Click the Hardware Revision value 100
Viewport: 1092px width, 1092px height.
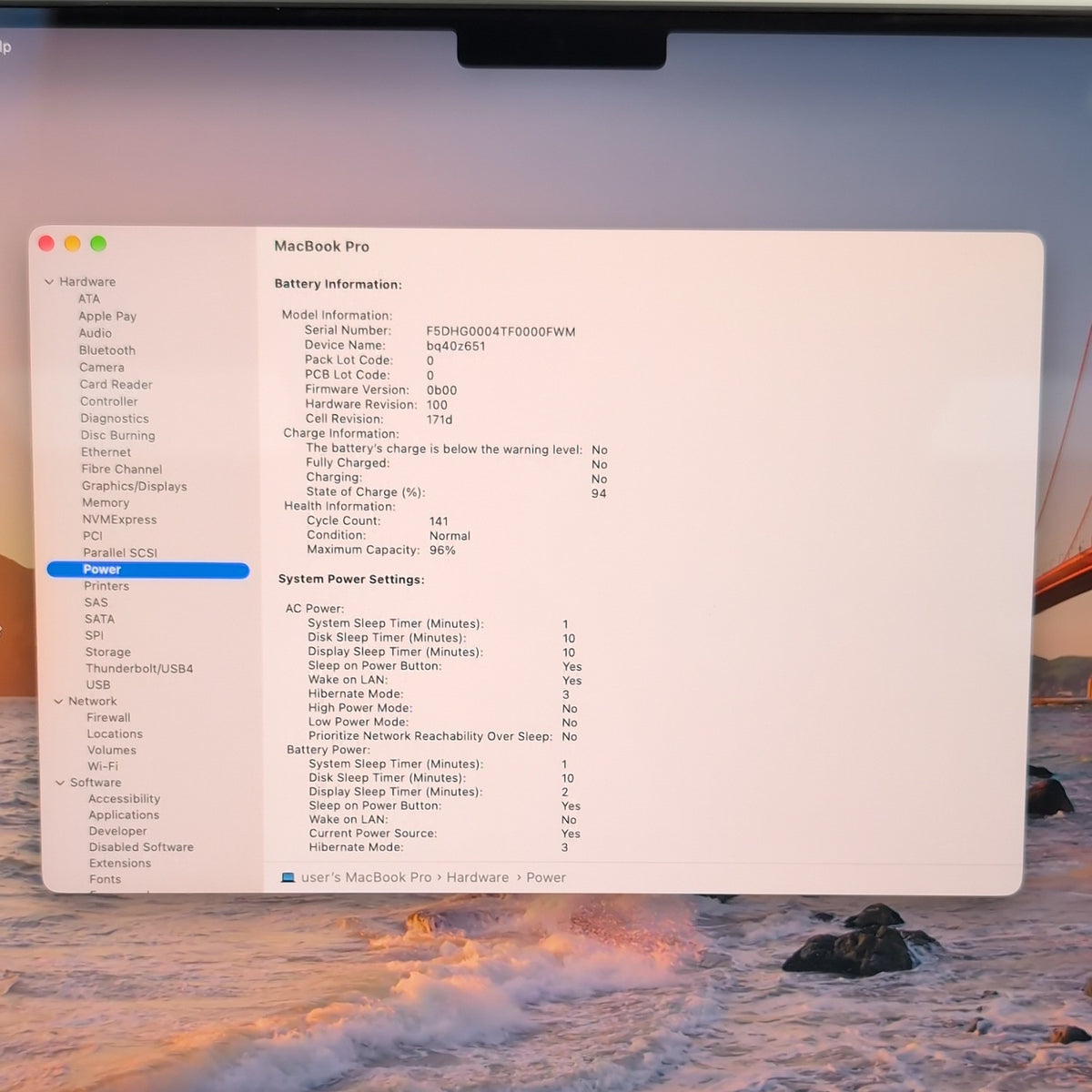tap(437, 406)
